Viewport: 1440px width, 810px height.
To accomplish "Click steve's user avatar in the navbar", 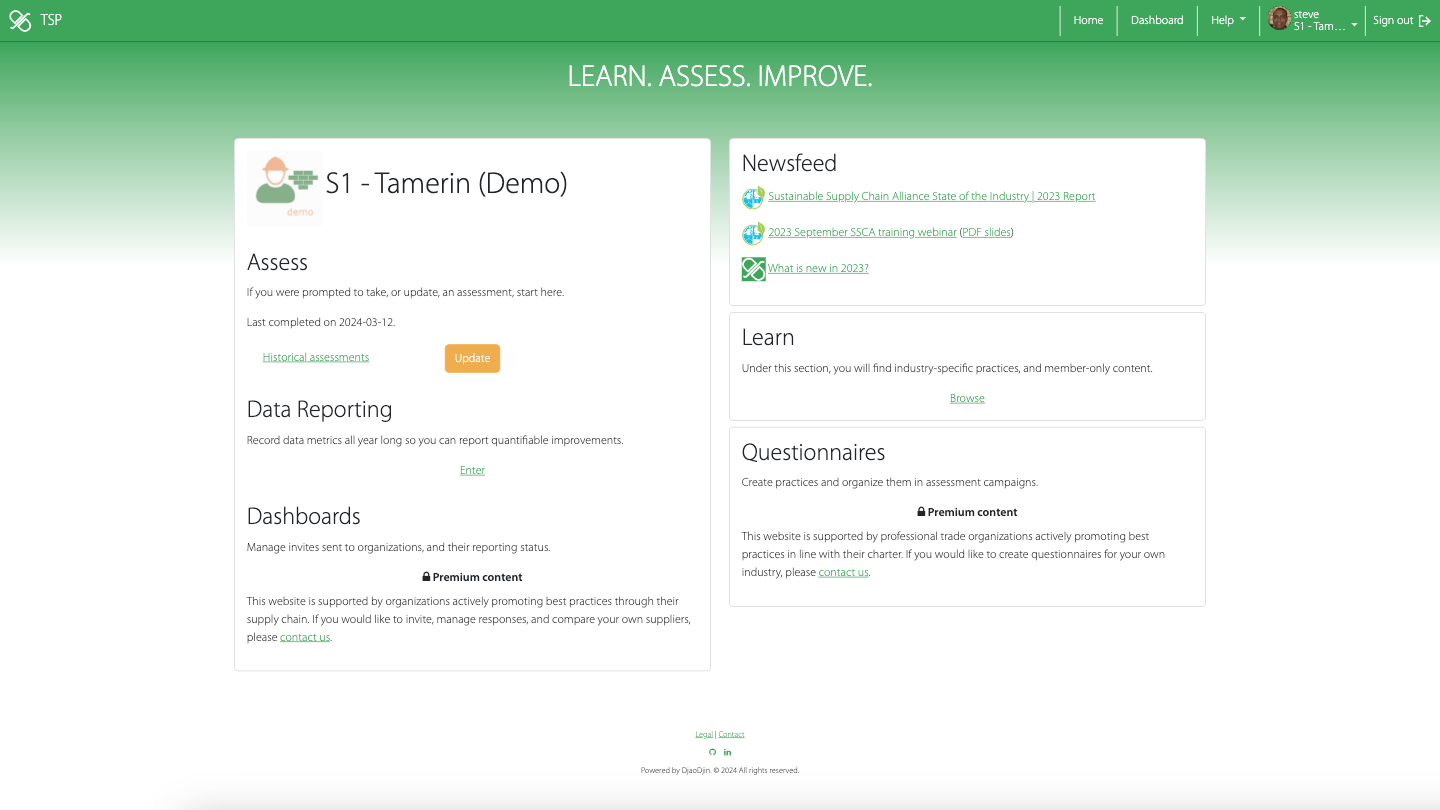I will 1279,19.
